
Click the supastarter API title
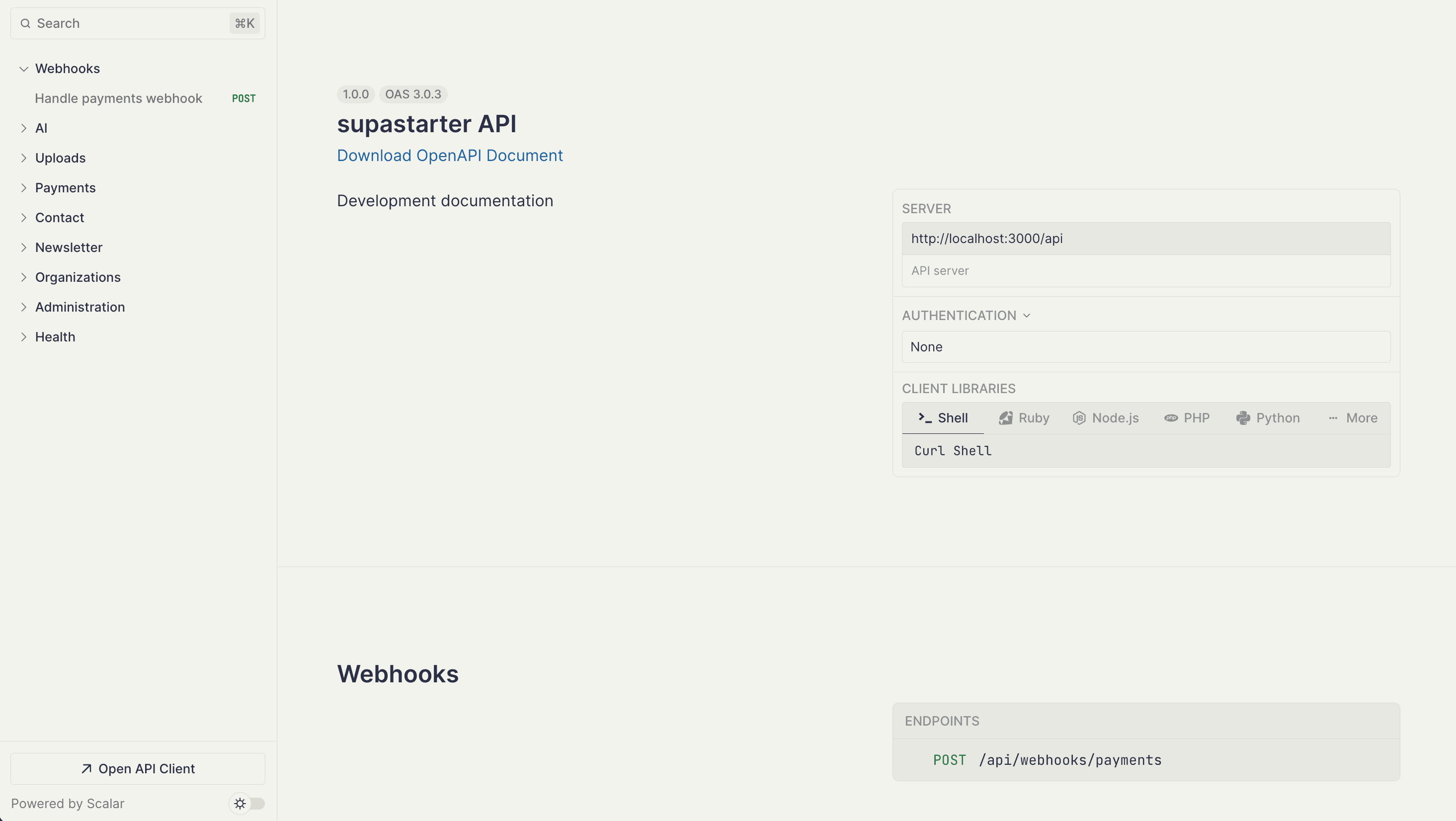(427, 124)
